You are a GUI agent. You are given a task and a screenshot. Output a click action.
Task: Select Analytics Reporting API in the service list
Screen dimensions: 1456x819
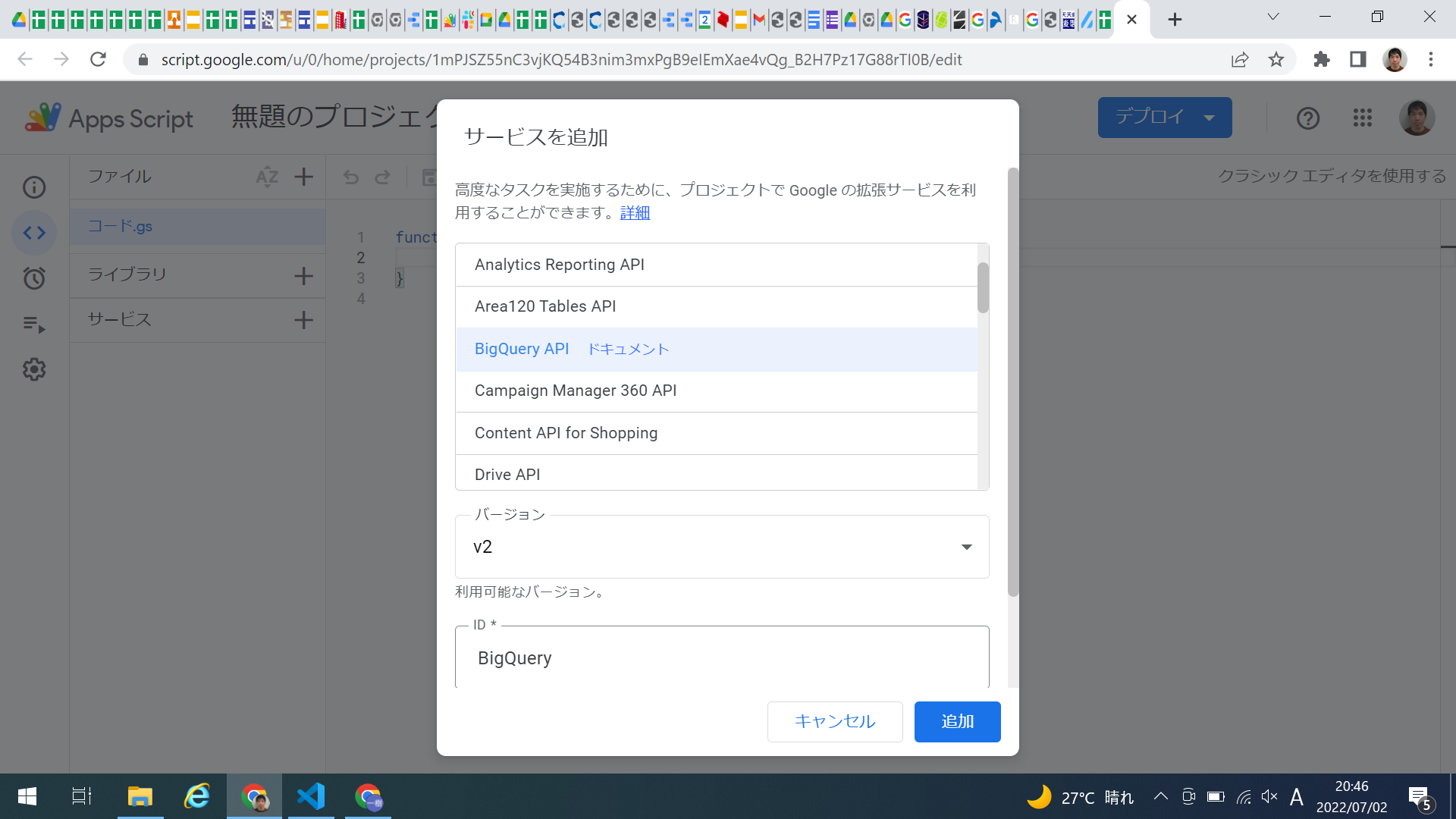[717, 265]
